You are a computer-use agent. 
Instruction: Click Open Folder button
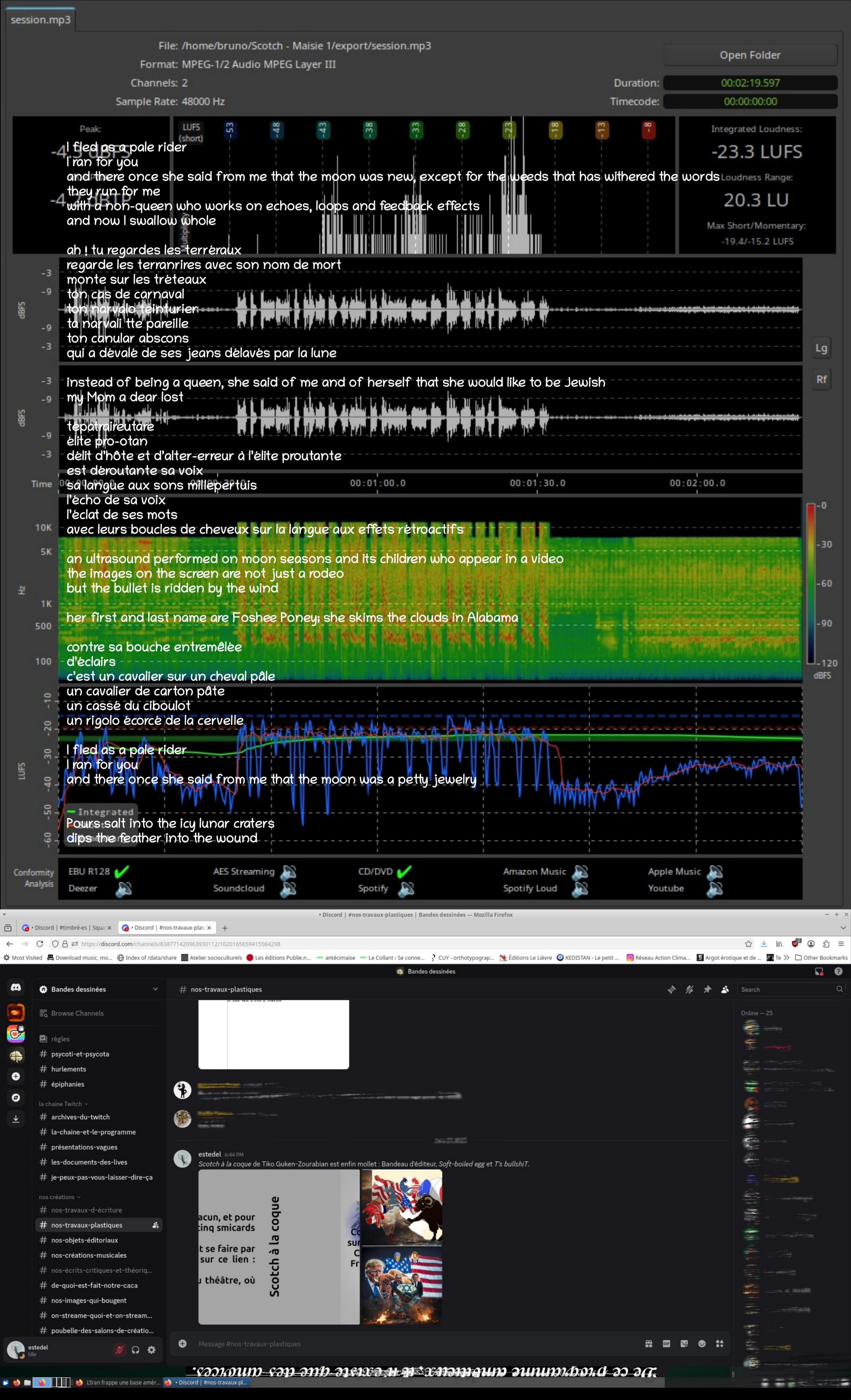pyautogui.click(x=750, y=55)
